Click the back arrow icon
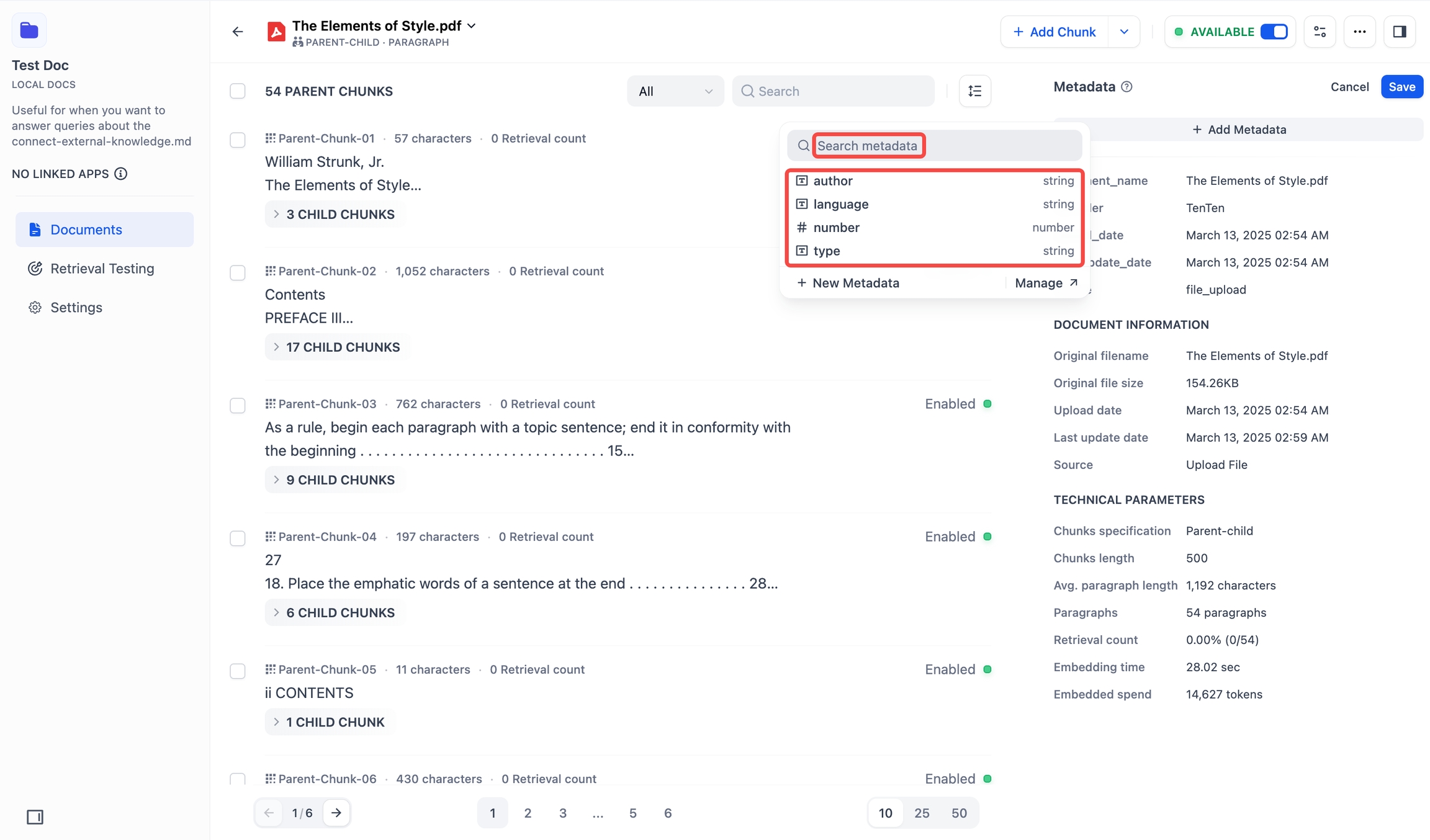 pyautogui.click(x=238, y=32)
